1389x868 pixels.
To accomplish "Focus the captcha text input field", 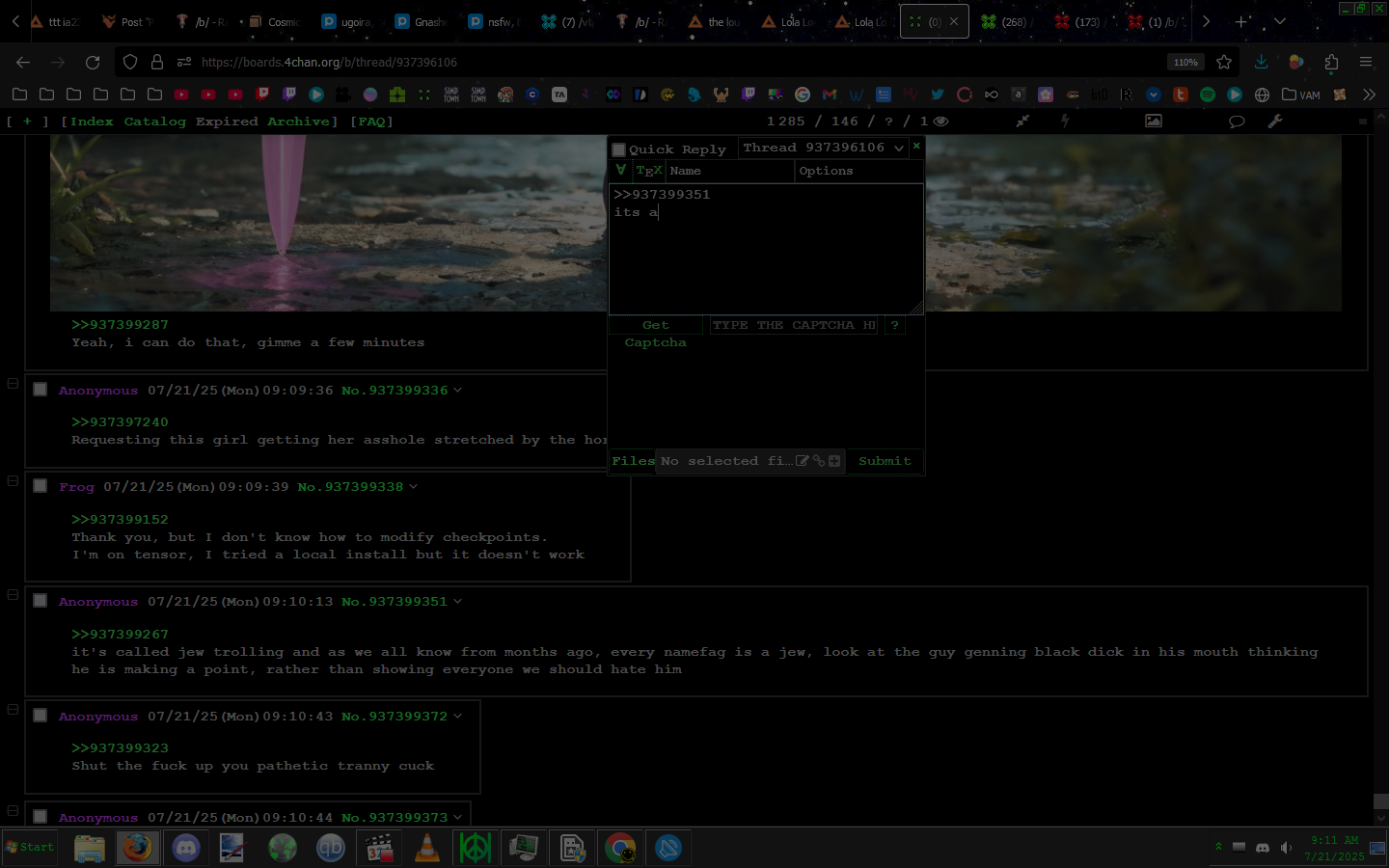I will [x=794, y=325].
